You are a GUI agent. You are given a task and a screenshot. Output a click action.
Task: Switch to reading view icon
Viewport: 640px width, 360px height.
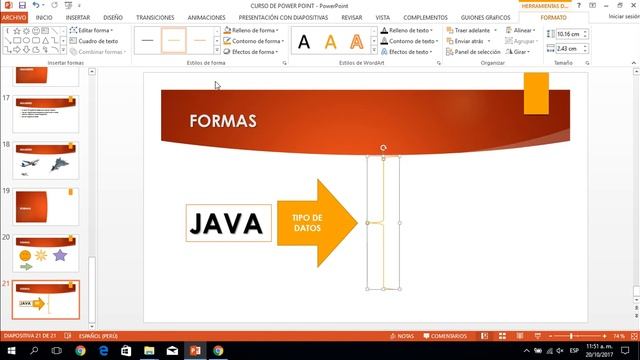point(520,336)
